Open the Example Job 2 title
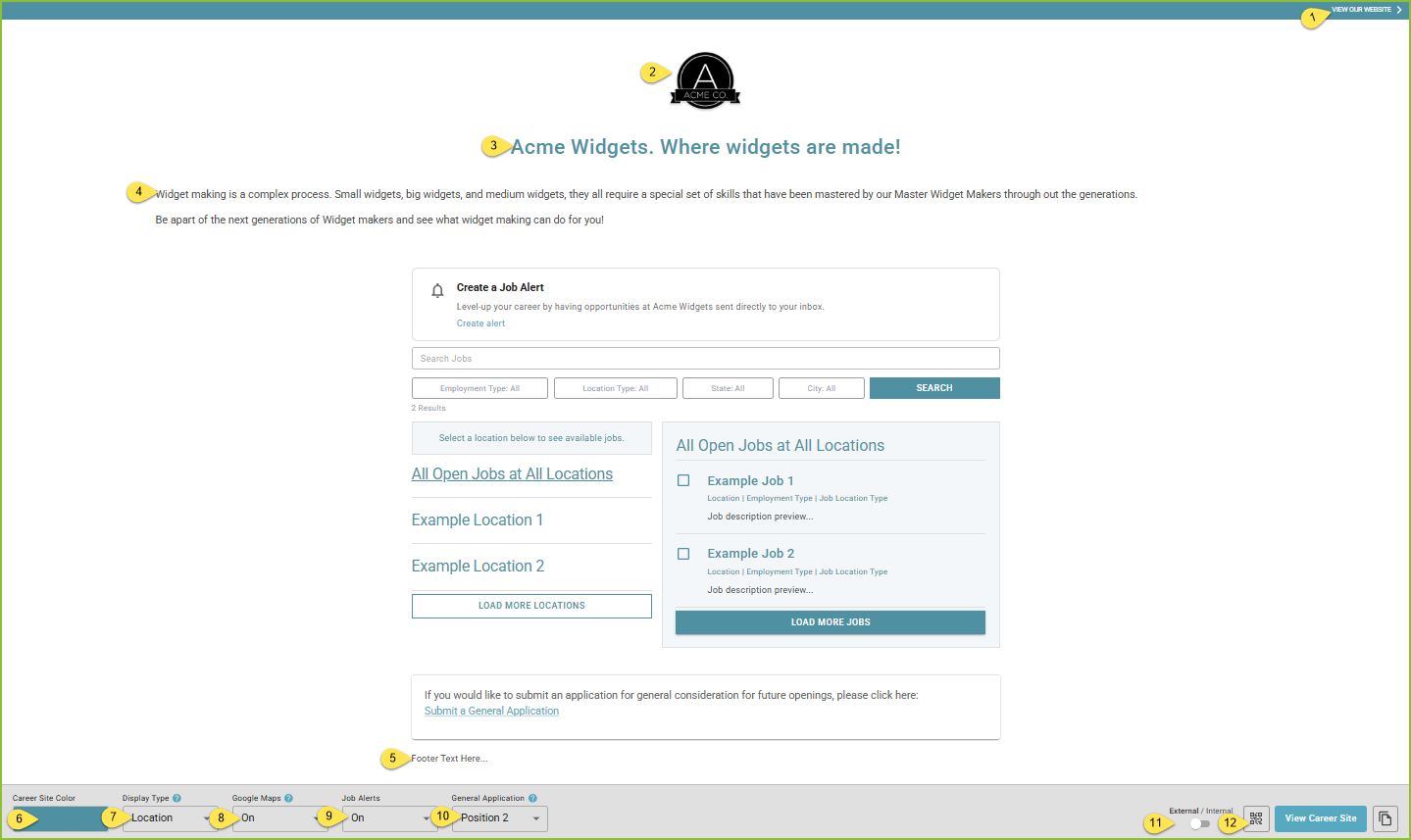Screen dimensions: 1411x840 (x=751, y=554)
